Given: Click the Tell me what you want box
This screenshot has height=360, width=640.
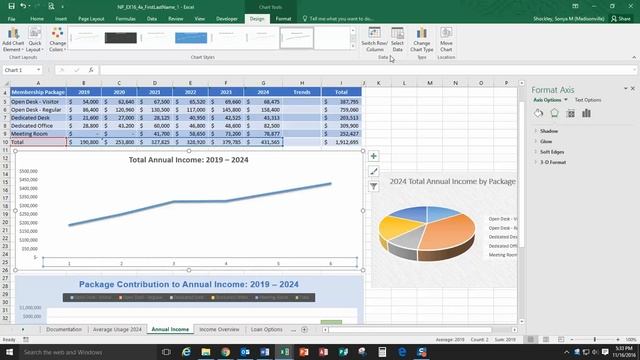Looking at the screenshot, I should pos(338,19).
